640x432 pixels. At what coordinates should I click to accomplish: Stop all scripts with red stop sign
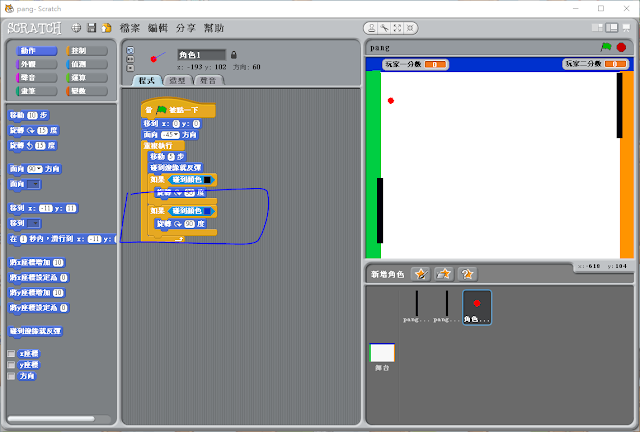coord(621,47)
